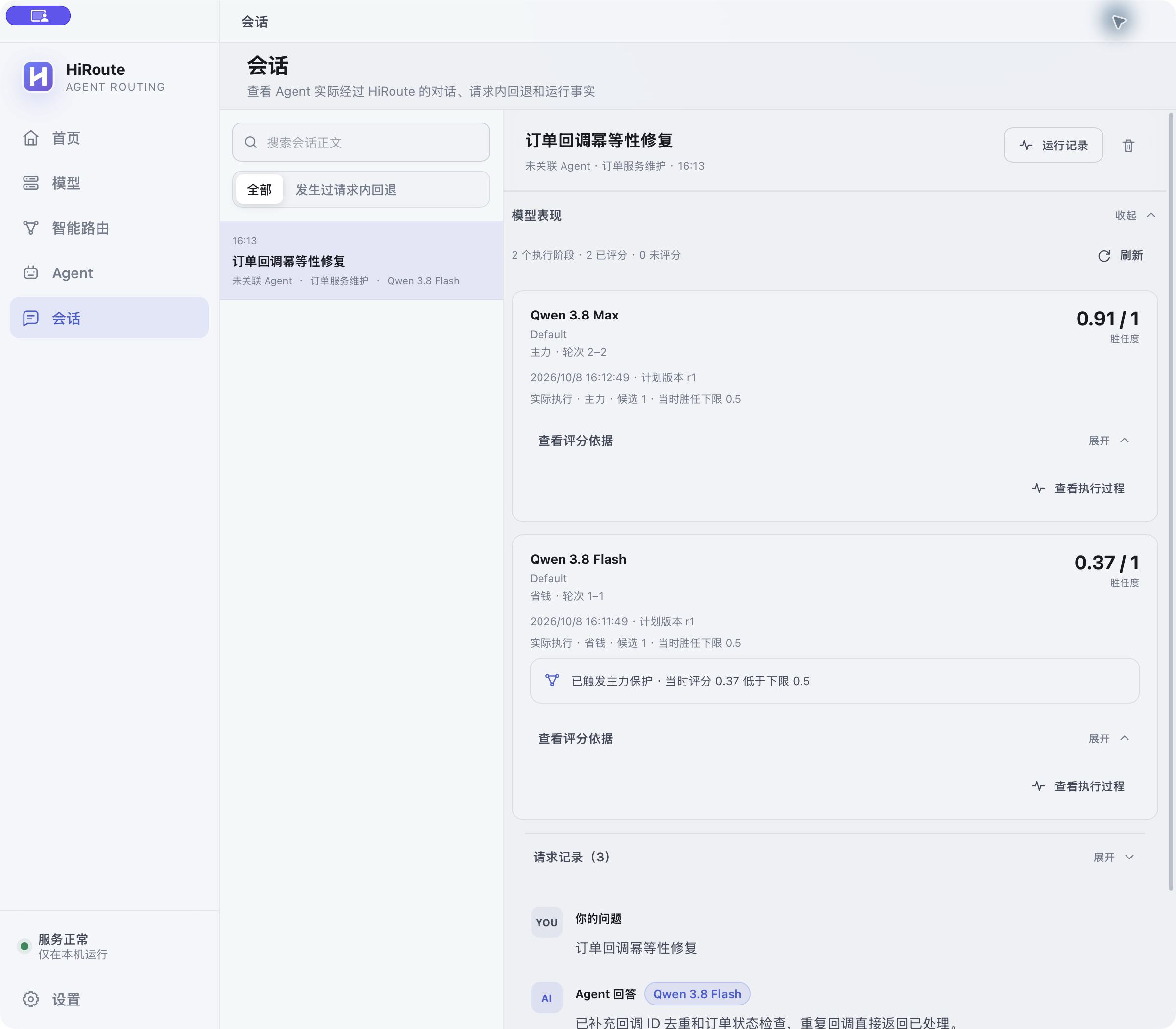Image resolution: width=1176 pixels, height=1029 pixels.
Task: Click the cursor pointer icon at top right
Action: (1119, 22)
